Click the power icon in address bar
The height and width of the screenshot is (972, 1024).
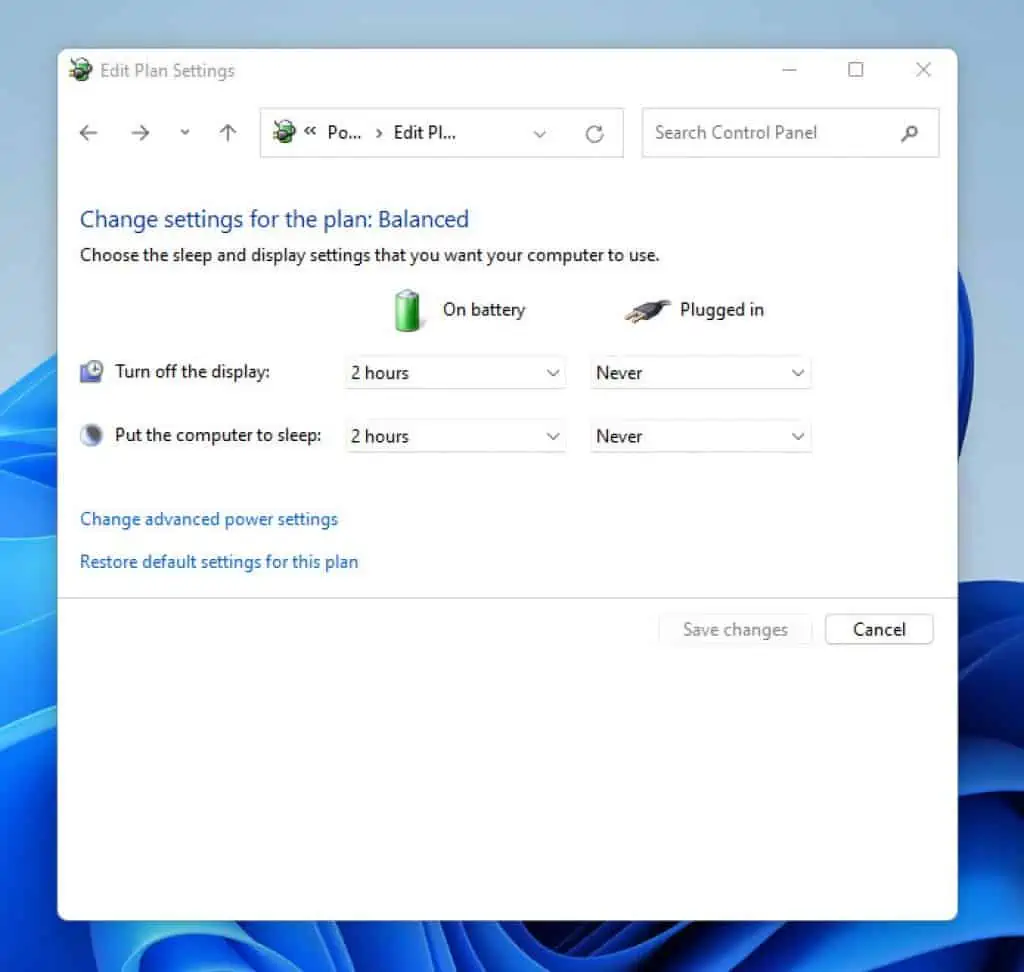coord(285,132)
